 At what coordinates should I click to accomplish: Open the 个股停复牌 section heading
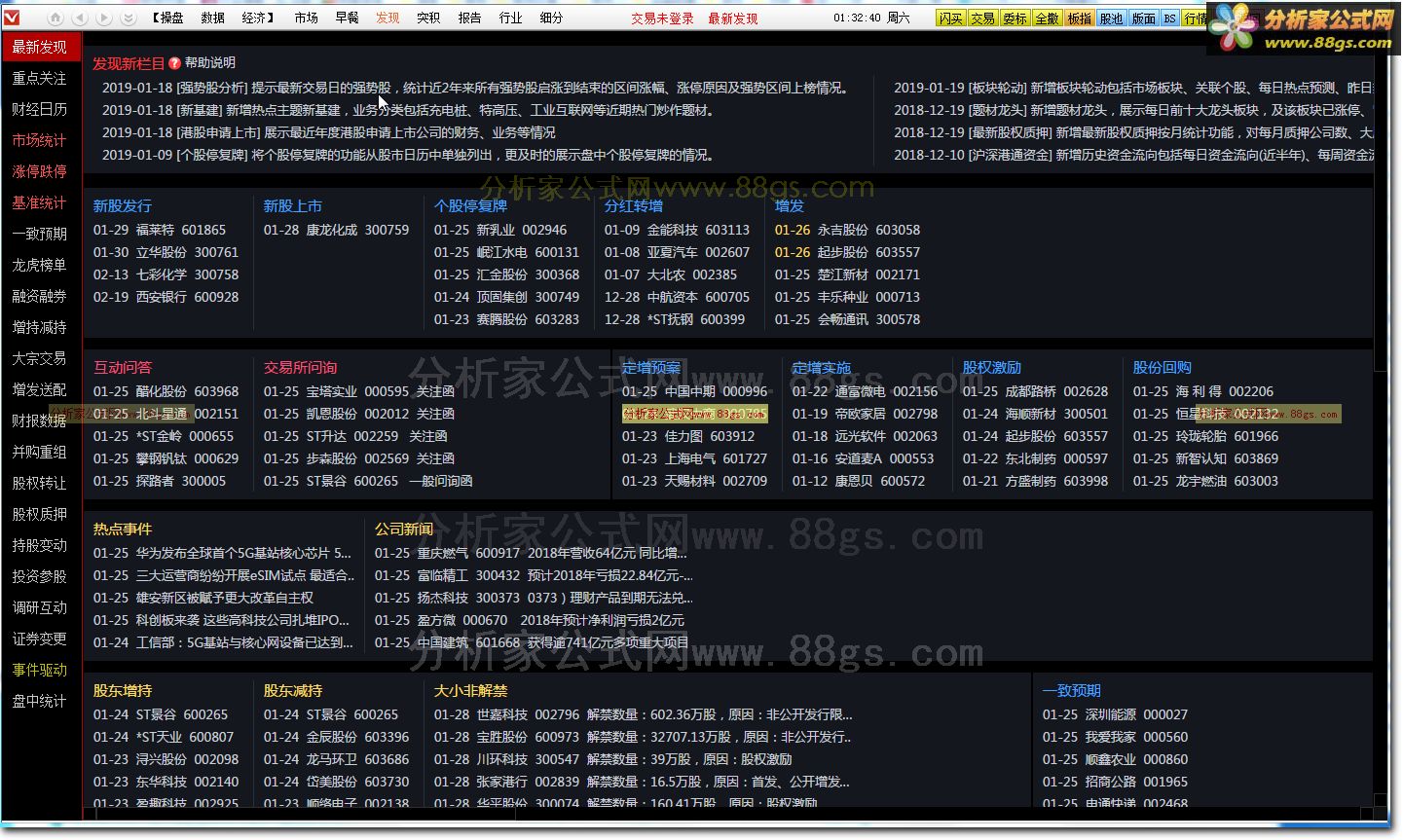(470, 206)
